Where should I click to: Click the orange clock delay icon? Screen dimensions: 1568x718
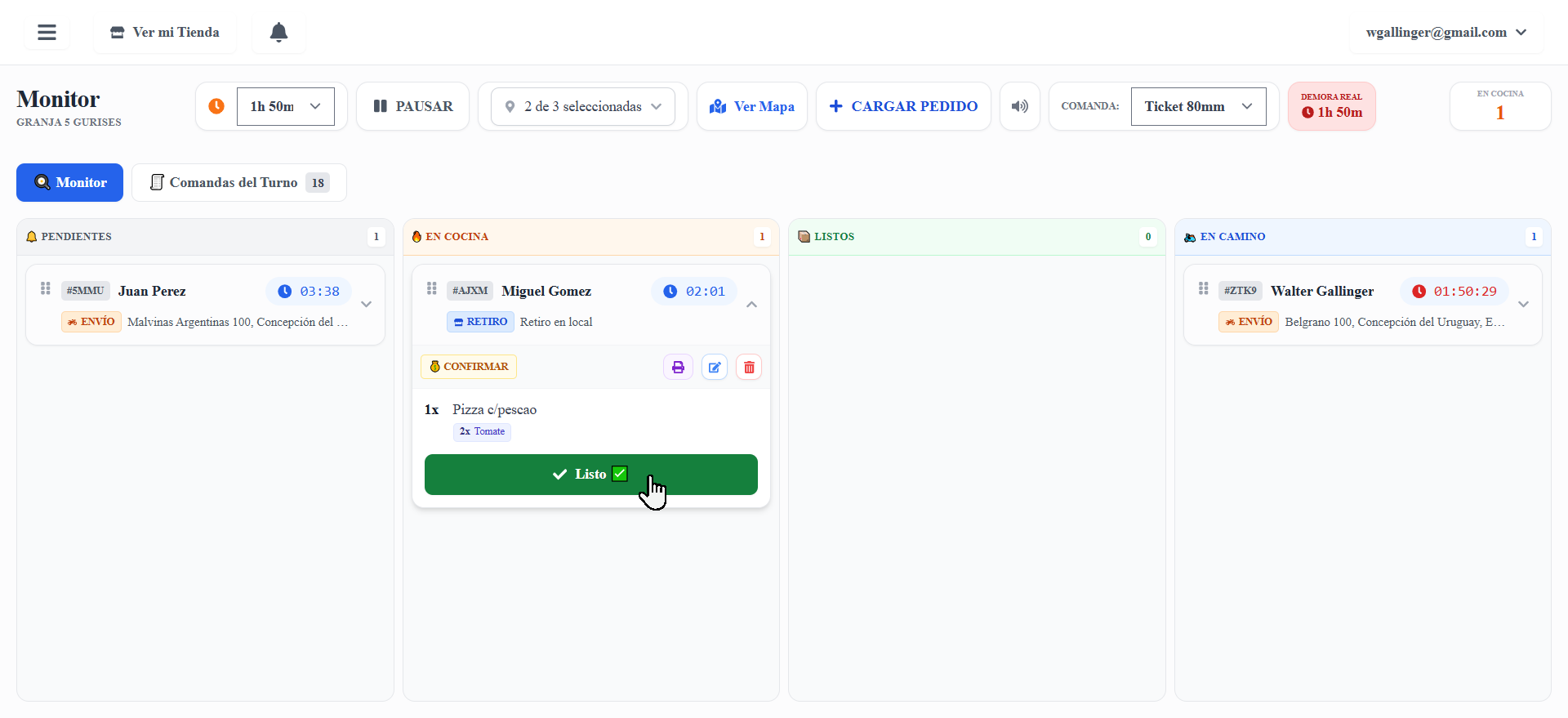pos(216,106)
